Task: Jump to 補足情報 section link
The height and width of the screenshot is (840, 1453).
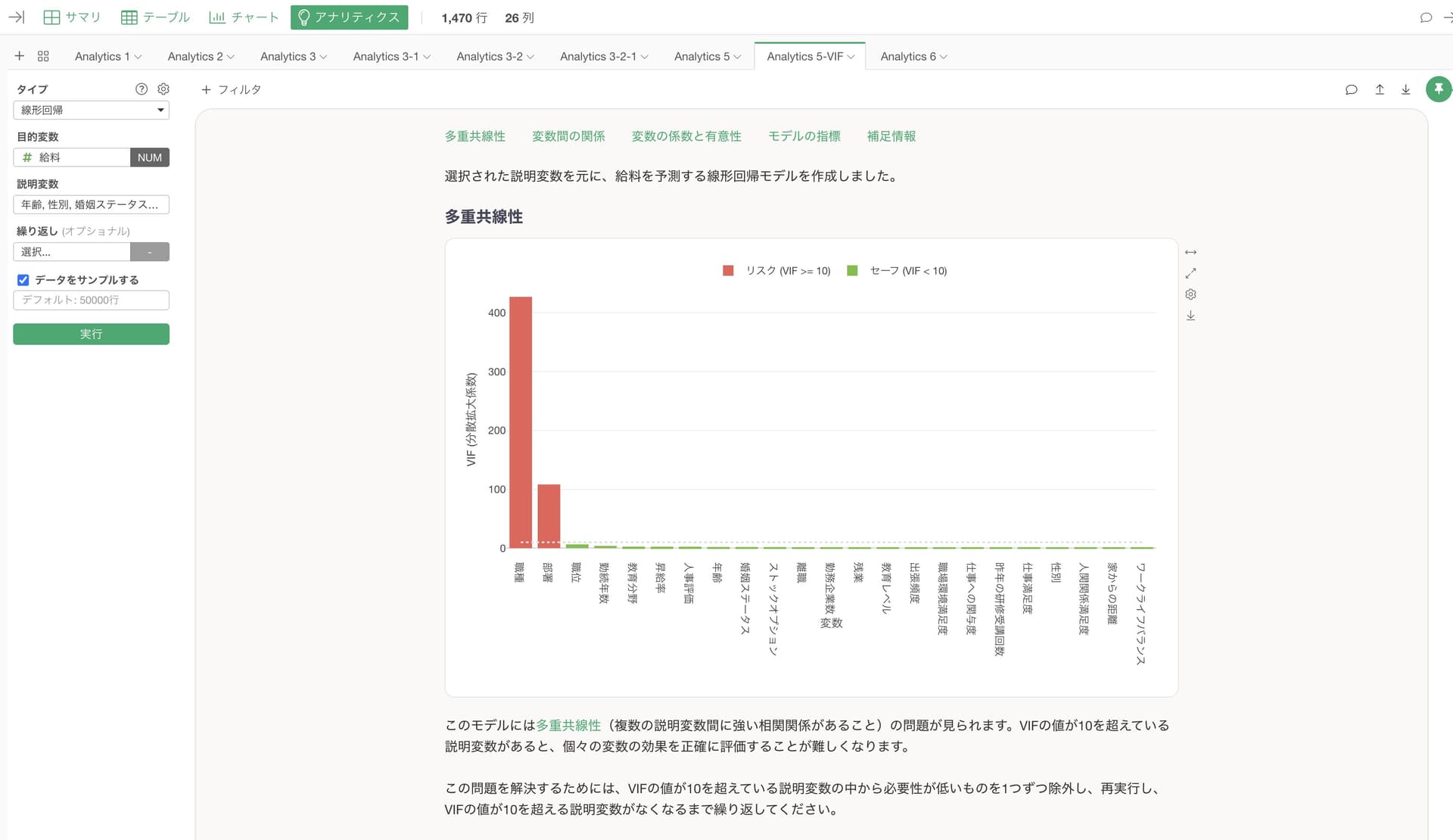Action: 891,136
